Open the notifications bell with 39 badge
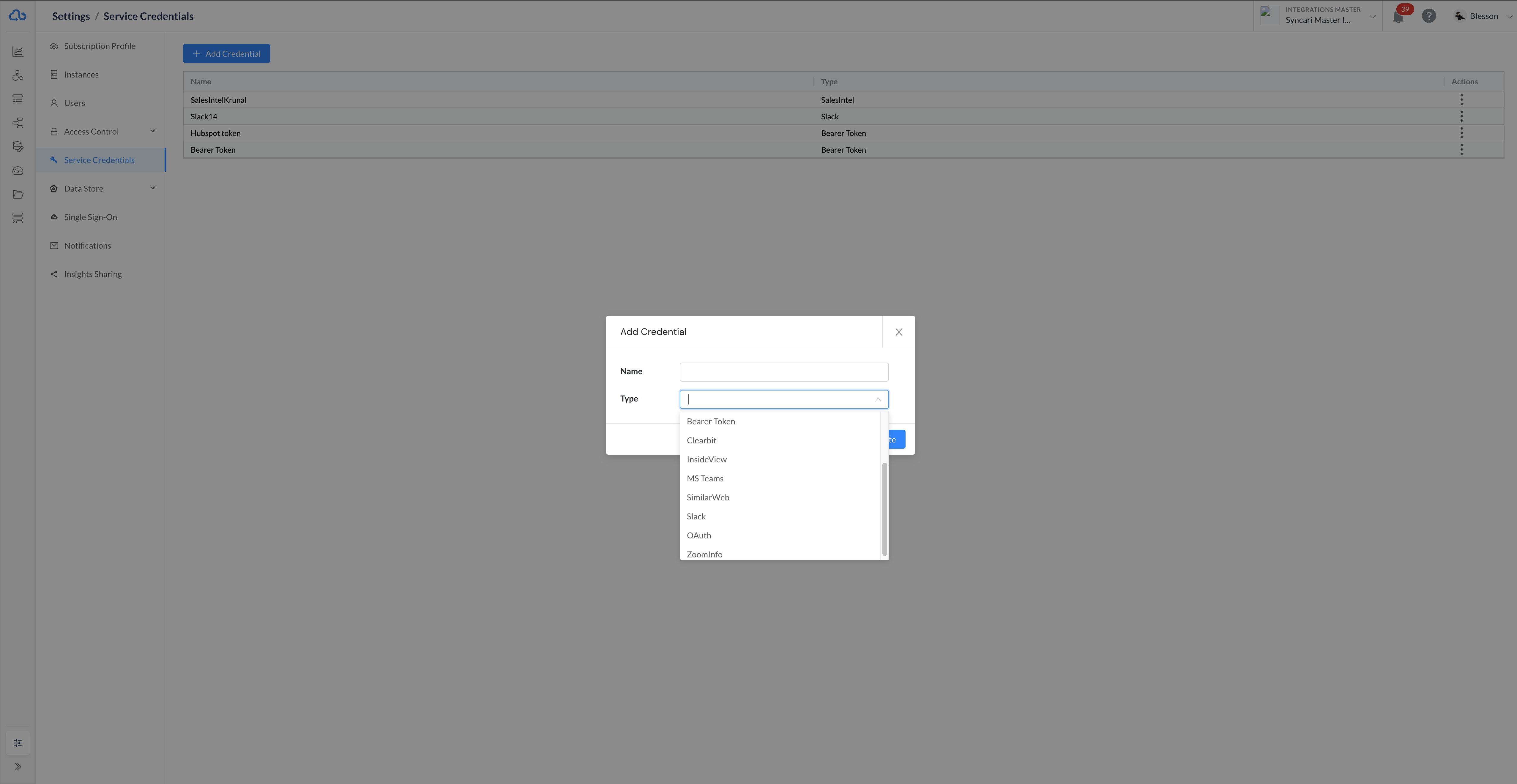Image resolution: width=1517 pixels, height=784 pixels. point(1398,16)
